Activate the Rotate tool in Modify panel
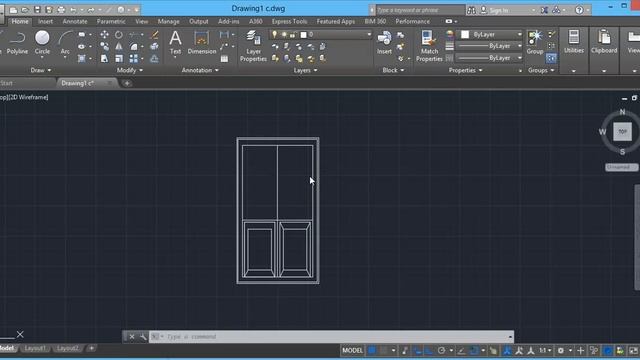Screen dimensions: 640x360 point(119,35)
